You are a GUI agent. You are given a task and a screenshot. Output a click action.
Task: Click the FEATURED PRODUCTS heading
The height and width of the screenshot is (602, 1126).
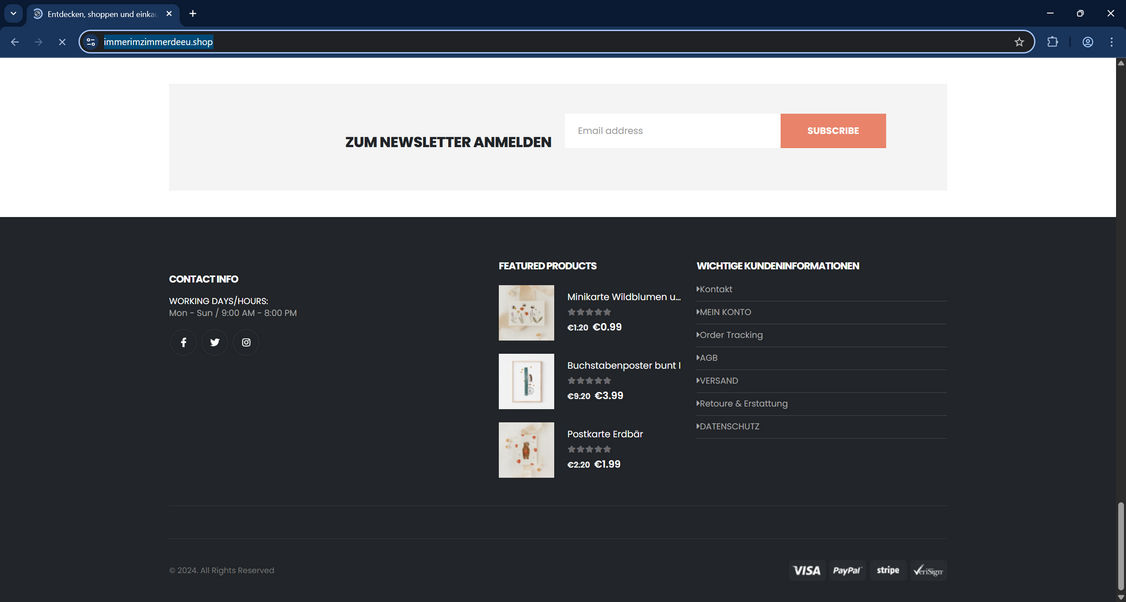tap(548, 266)
